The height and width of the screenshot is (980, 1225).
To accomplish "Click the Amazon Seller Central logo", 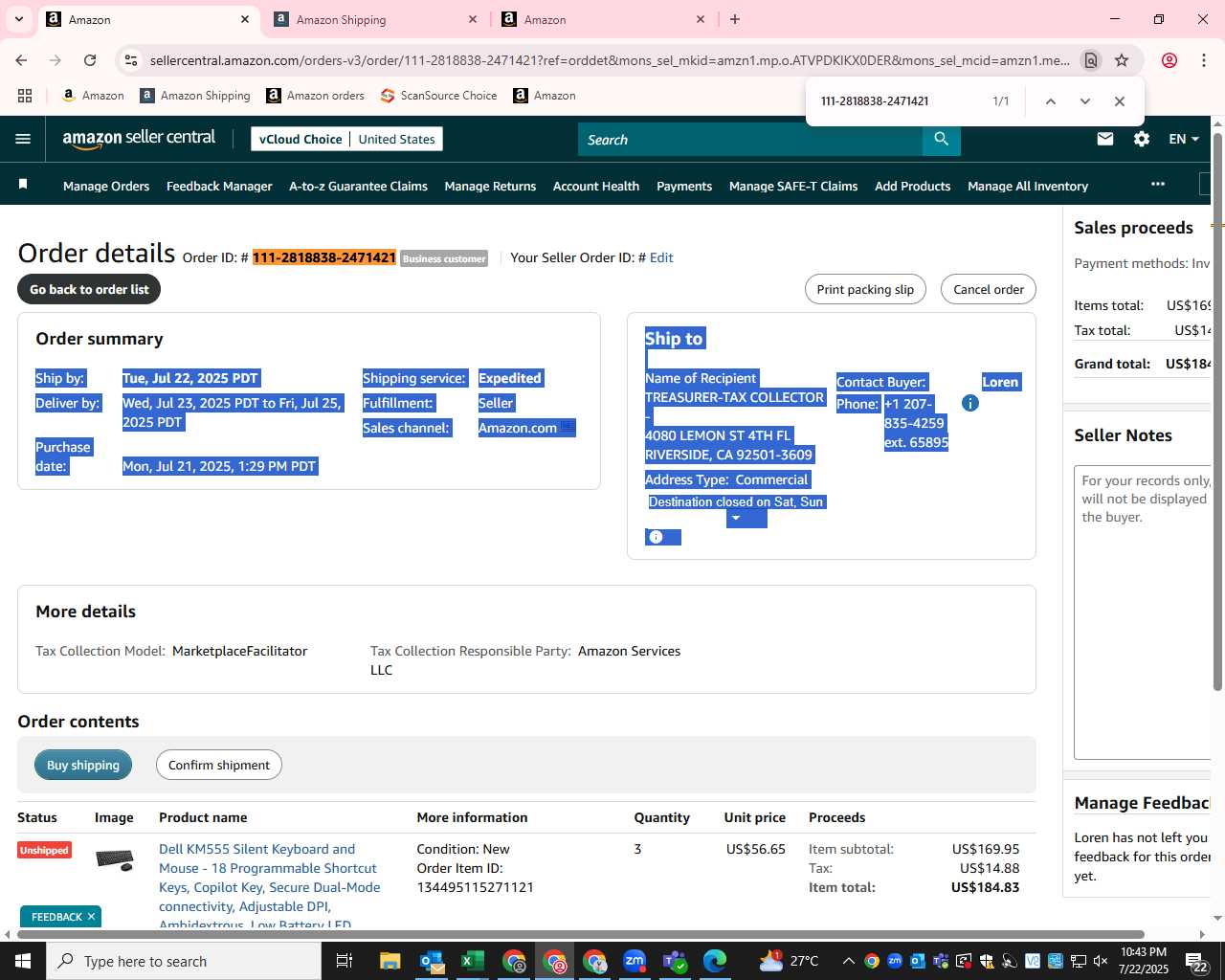I will 139,139.
